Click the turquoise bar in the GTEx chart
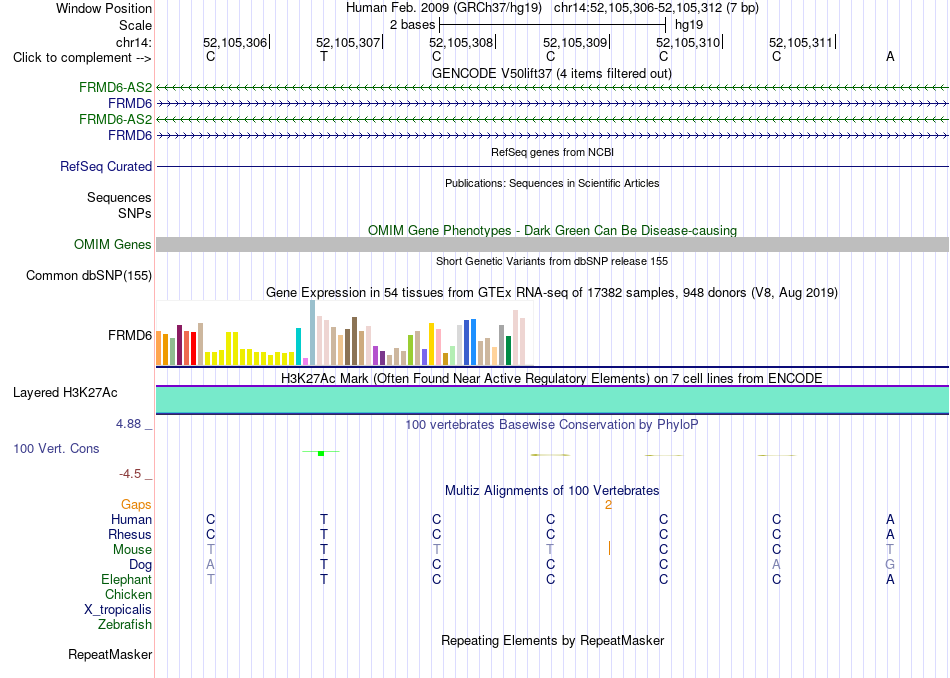The image size is (950, 678). (299, 347)
